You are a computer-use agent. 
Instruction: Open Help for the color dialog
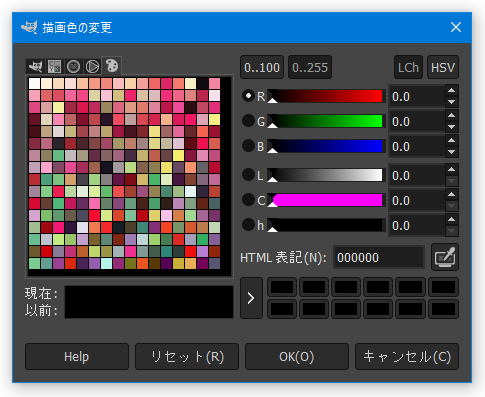[x=77, y=357]
